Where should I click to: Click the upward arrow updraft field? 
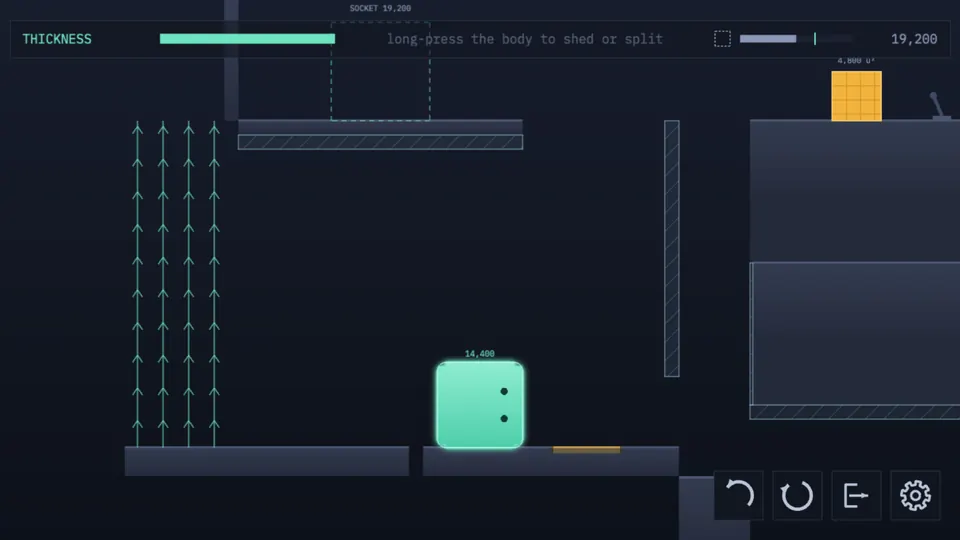(176, 283)
